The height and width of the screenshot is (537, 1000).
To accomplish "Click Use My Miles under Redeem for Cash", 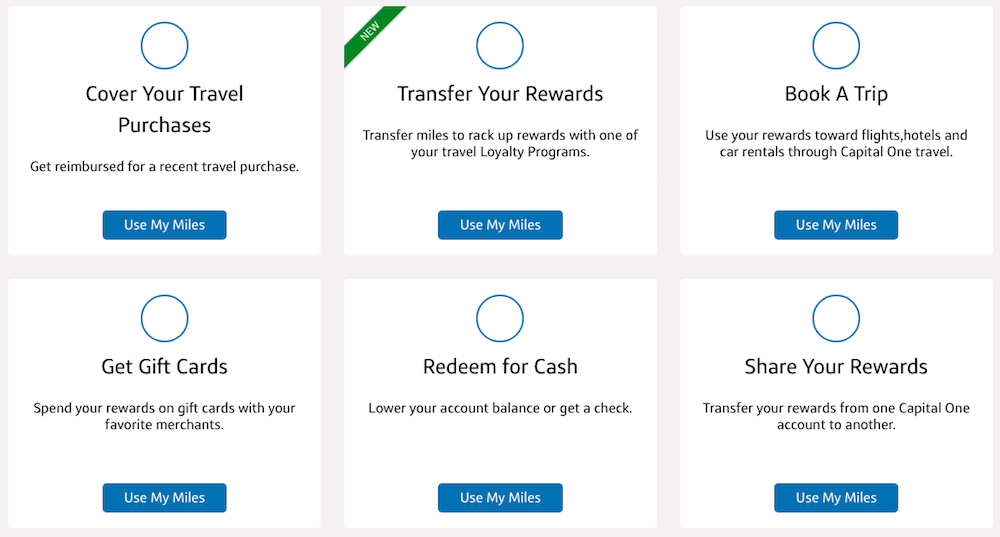I will pyautogui.click(x=500, y=498).
